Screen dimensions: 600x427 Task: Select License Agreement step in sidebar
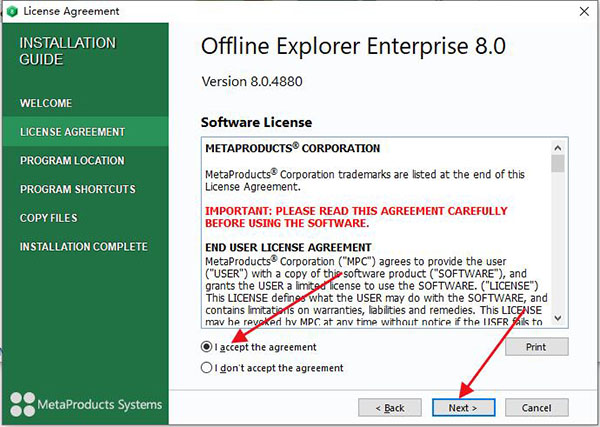click(85, 132)
